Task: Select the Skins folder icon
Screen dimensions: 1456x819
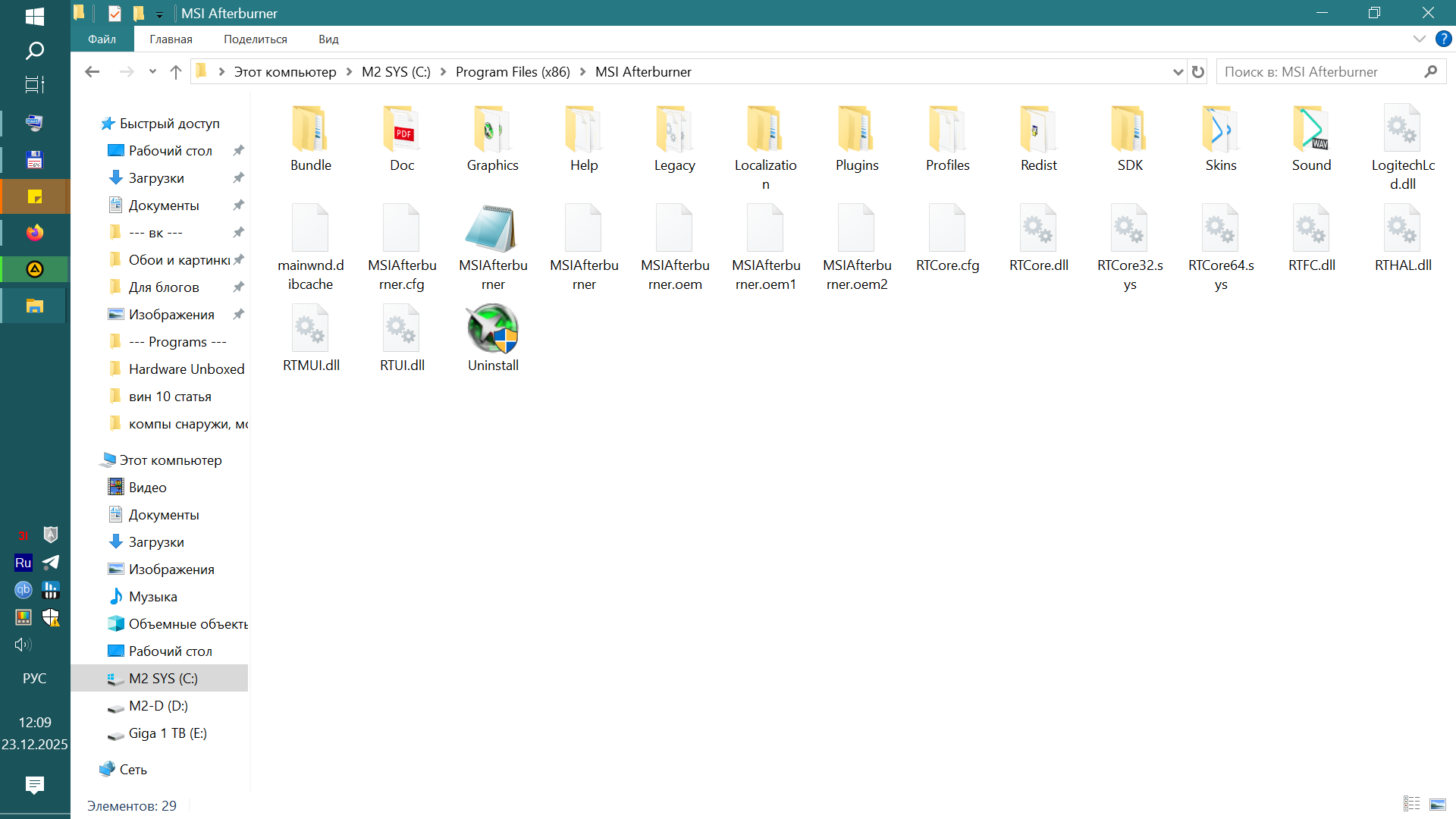Action: pos(1220,130)
